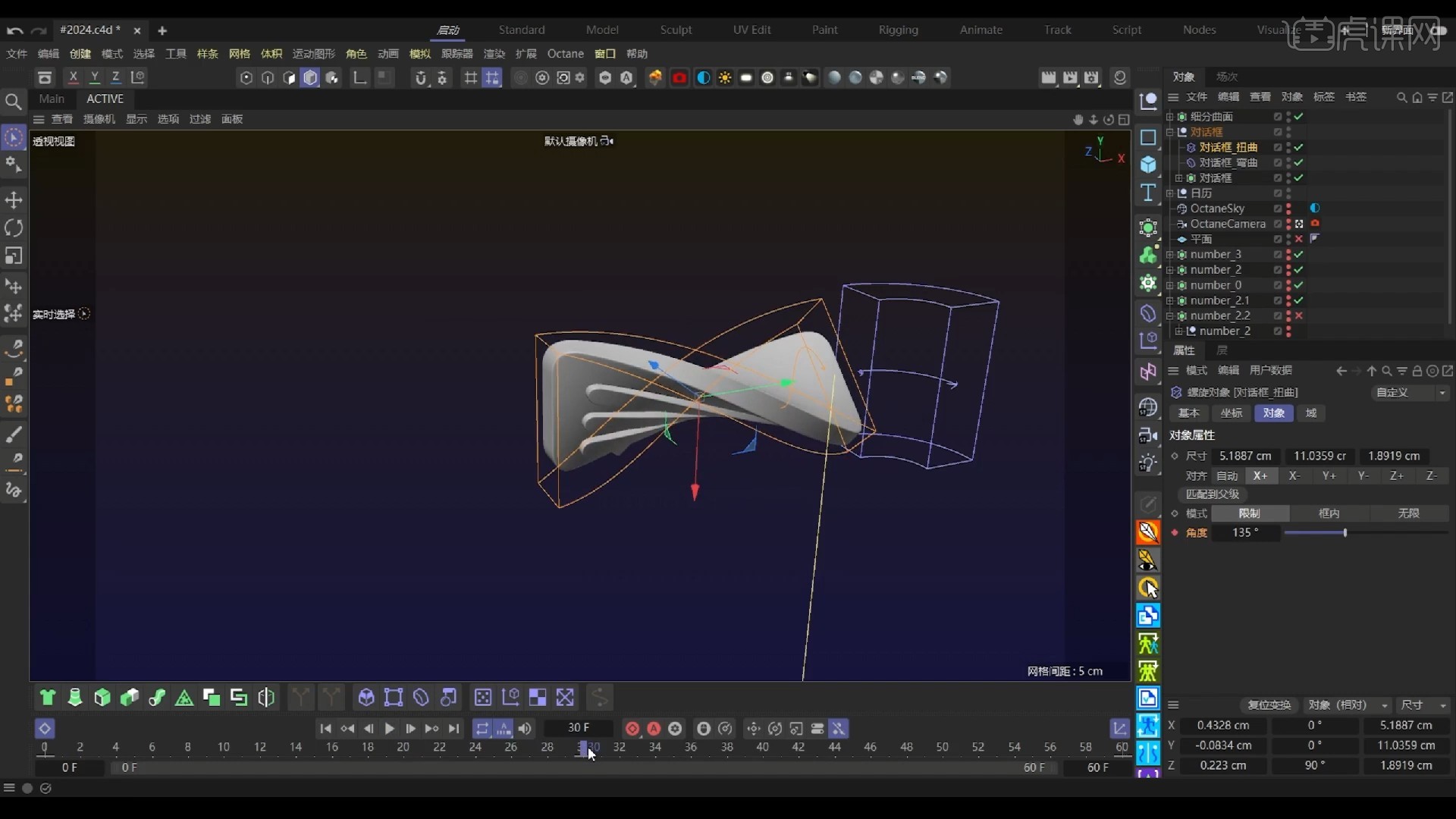Collapse the number_2.2 tree node

tap(1169, 315)
